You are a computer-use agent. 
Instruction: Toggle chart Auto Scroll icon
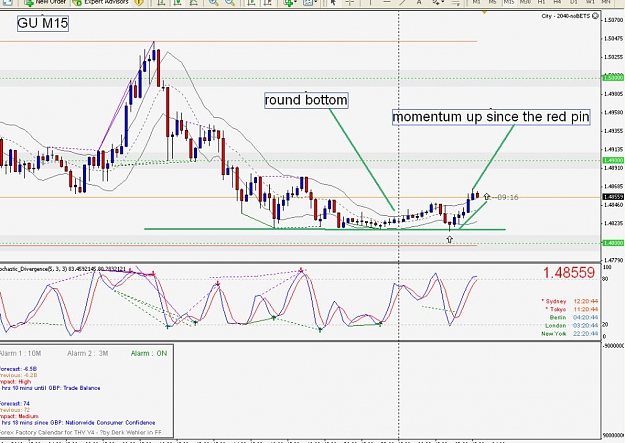tap(252, 2)
